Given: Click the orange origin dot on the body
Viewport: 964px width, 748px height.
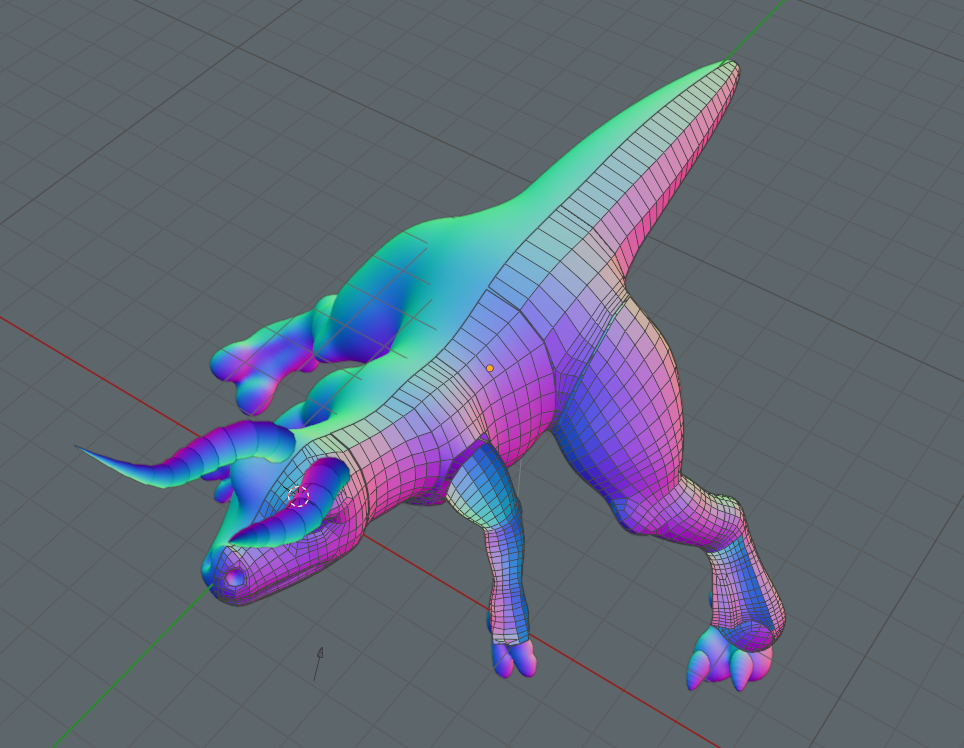Looking at the screenshot, I should (x=489, y=369).
